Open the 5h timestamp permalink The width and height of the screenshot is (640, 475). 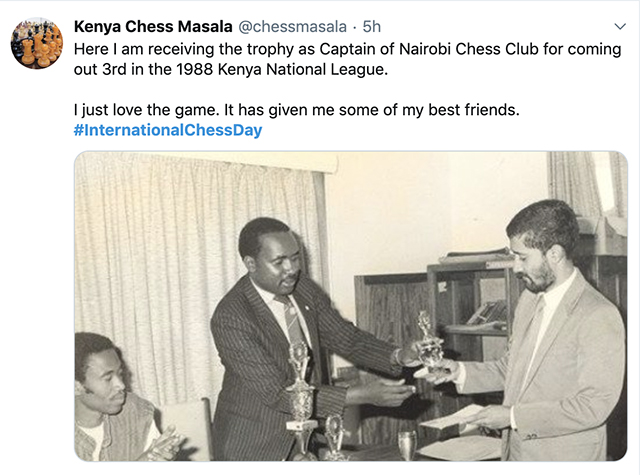point(371,27)
